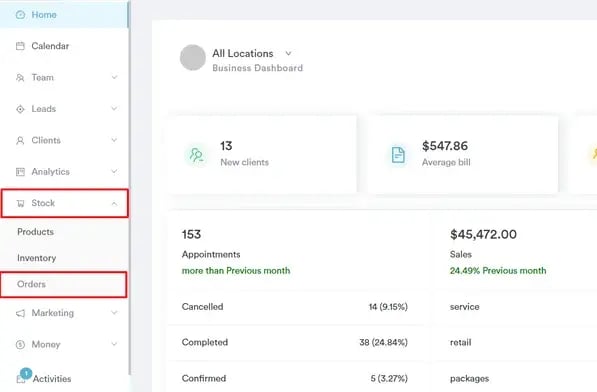Screen dimensions: 597x392
Task: Click the Calendar icon in sidebar
Action: [20, 46]
